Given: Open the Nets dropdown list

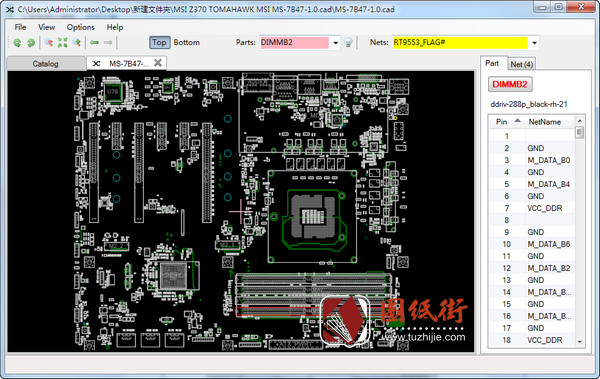Looking at the screenshot, I should click(x=534, y=43).
